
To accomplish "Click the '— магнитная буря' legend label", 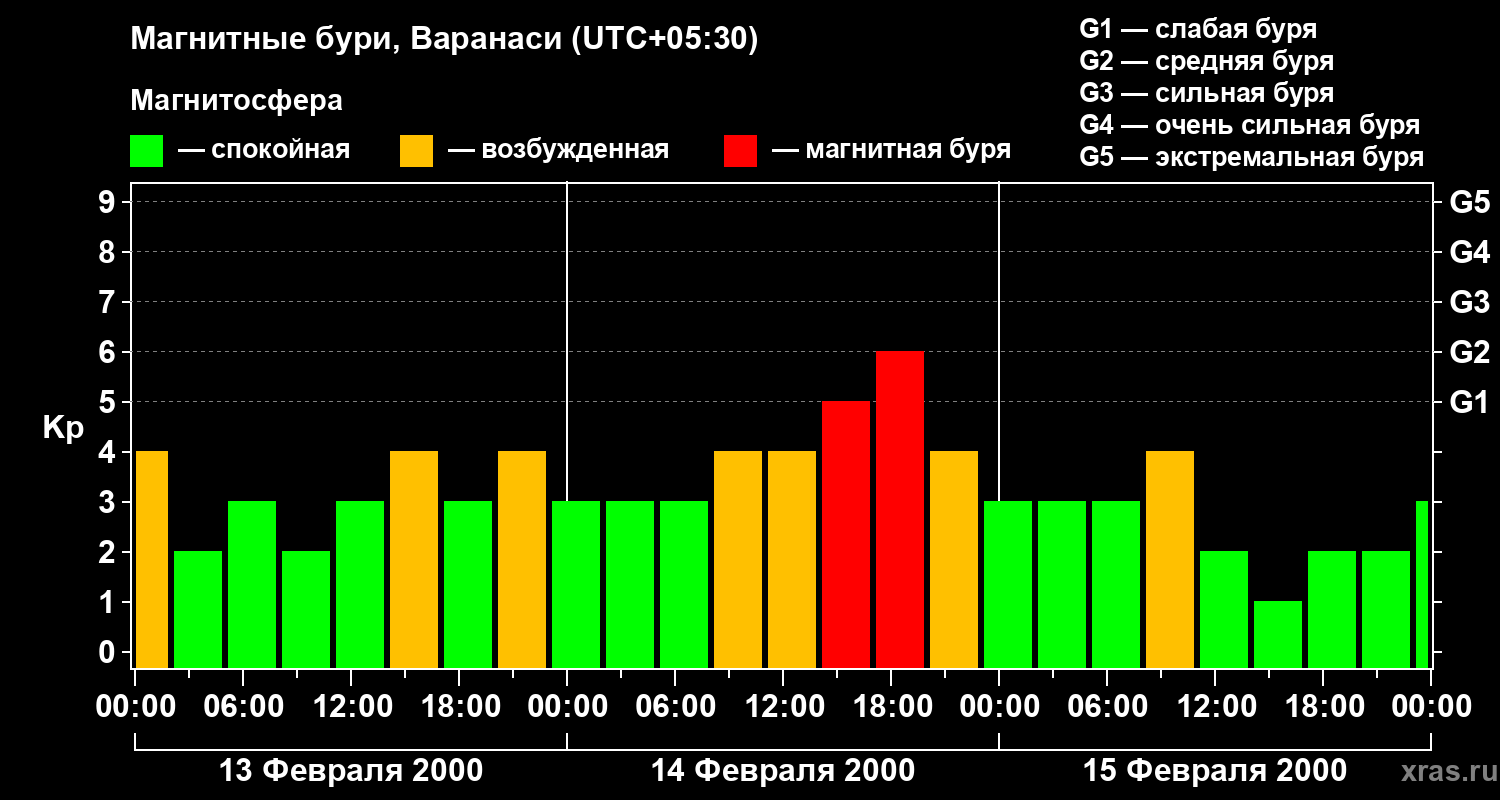I will [891, 150].
